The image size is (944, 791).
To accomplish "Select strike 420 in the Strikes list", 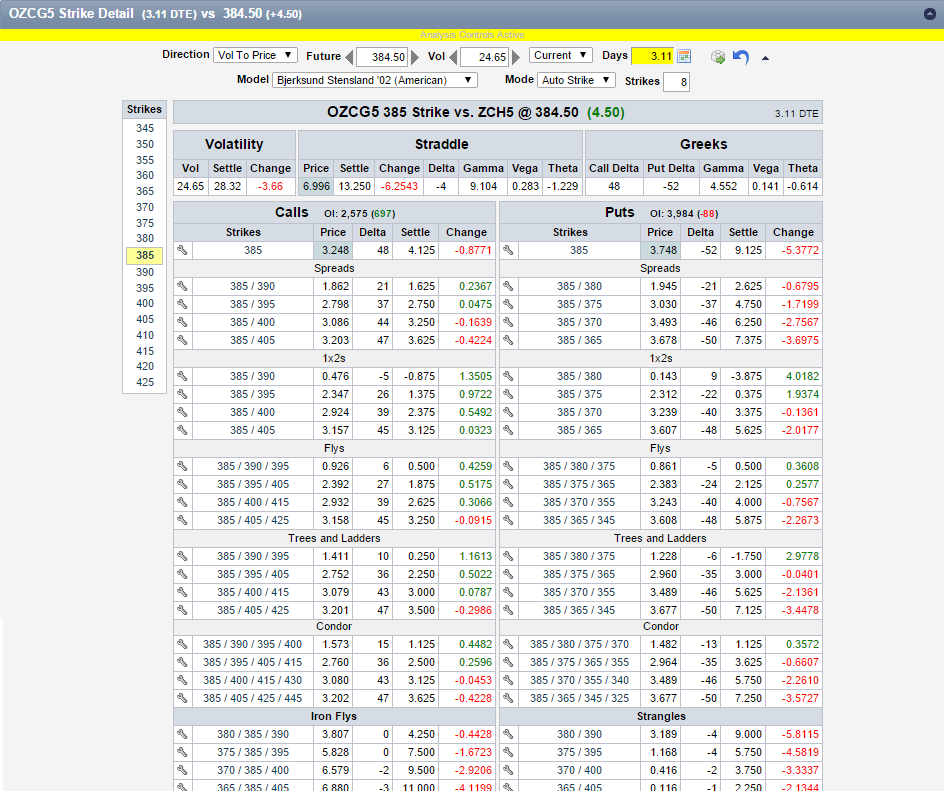I will tap(144, 366).
